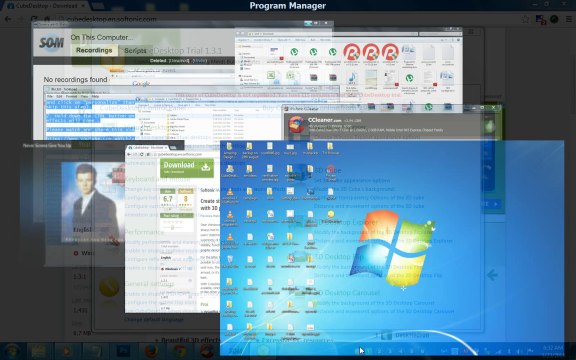Open File Explorer from the taskbar
Image resolution: width=576 pixels, height=360 pixels.
coord(39,351)
